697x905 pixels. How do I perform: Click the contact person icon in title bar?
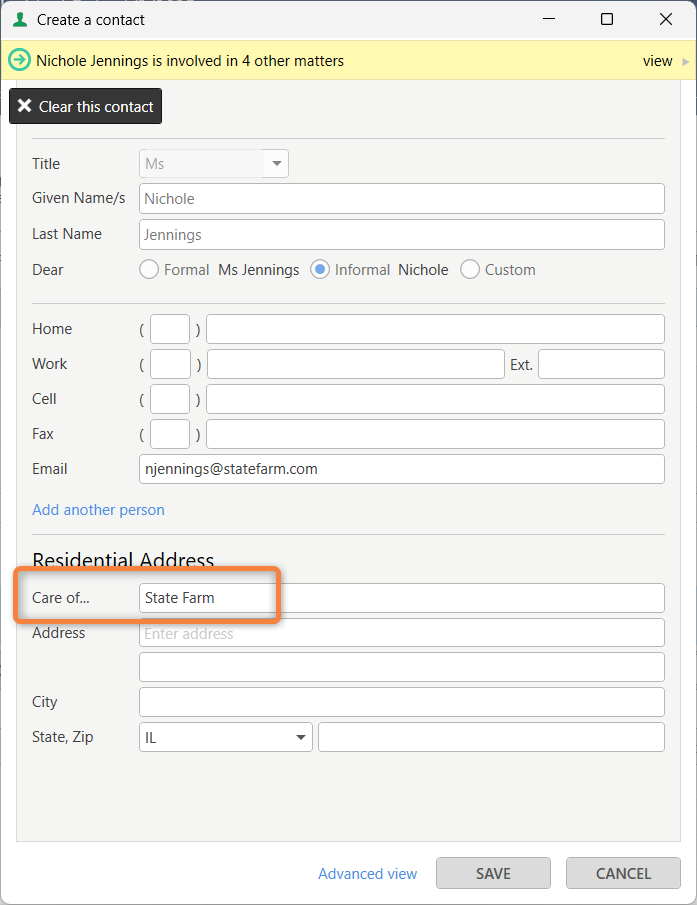tap(20, 19)
